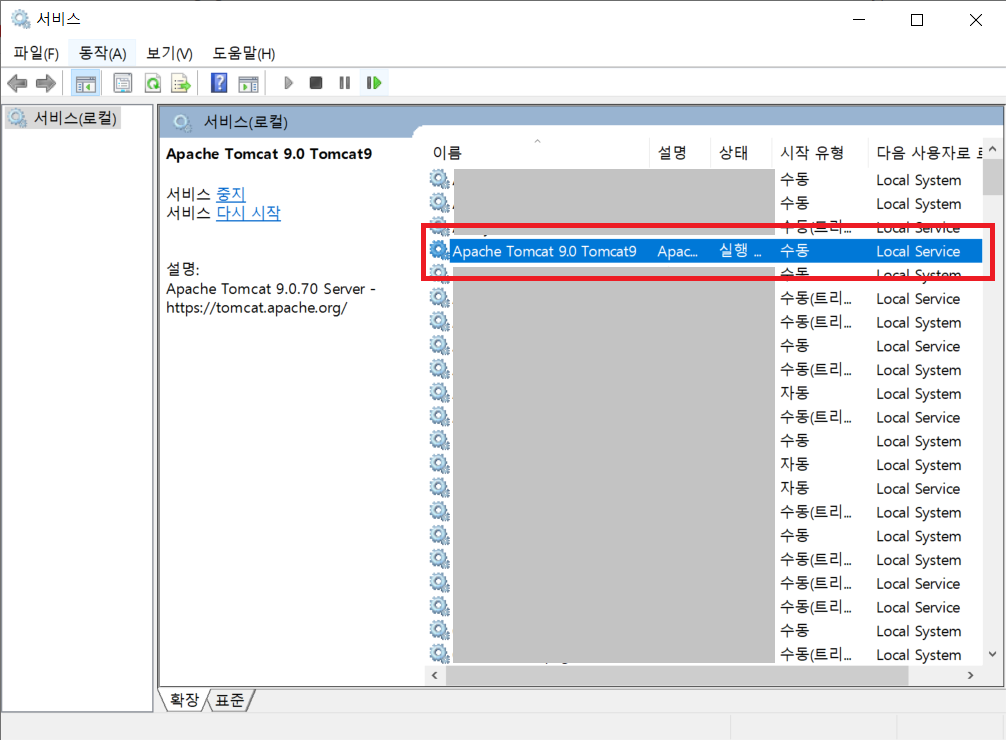
Task: Click the left arrow of horizontal scrollbar
Action: pyautogui.click(x=435, y=675)
